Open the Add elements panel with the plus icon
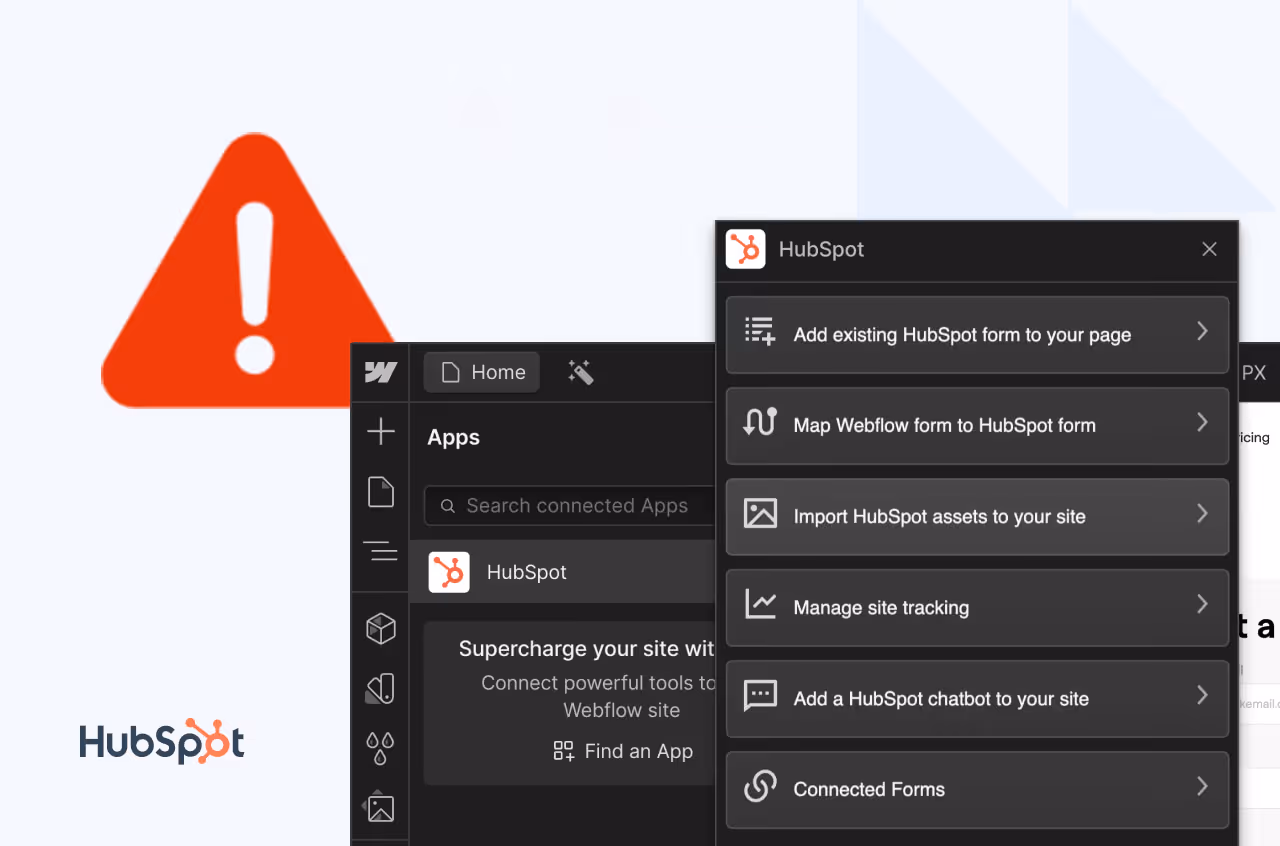This screenshot has width=1280, height=846. (x=380, y=432)
